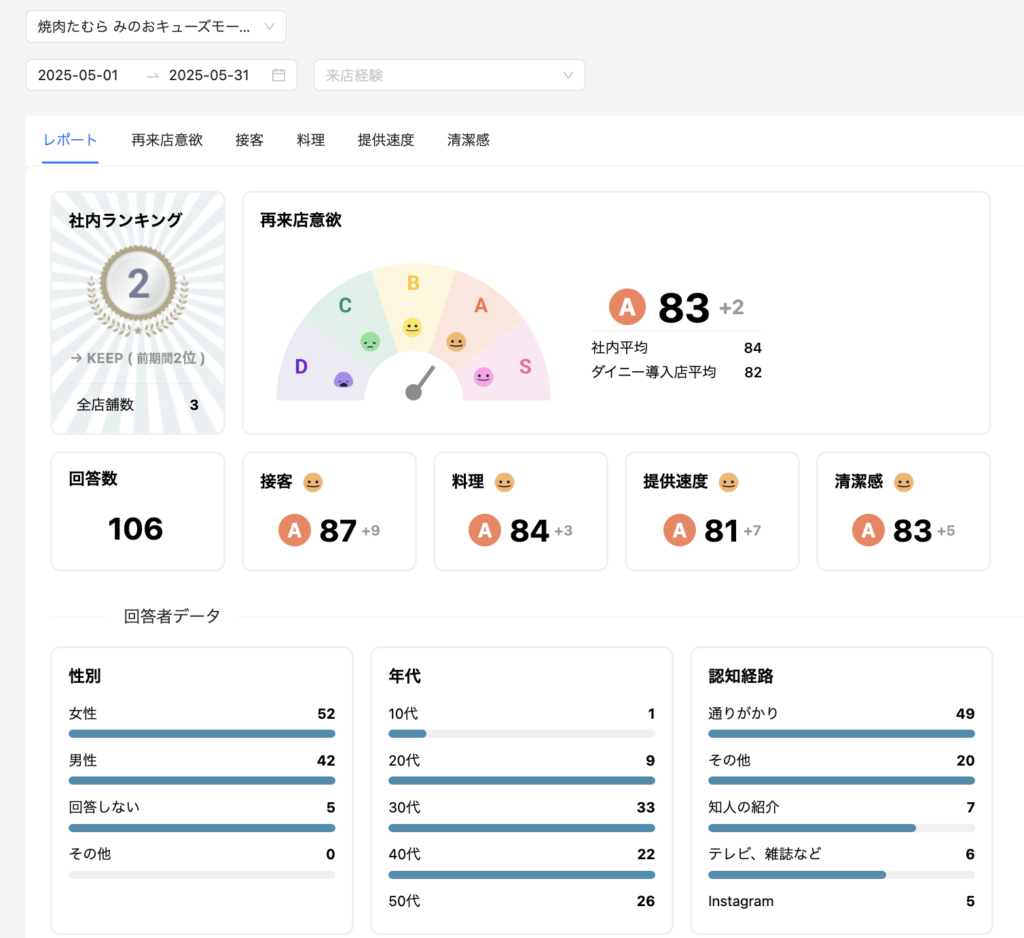The width and height of the screenshot is (1024, 938).
Task: Switch to the 再来店意欲 tab
Action: pyautogui.click(x=167, y=140)
